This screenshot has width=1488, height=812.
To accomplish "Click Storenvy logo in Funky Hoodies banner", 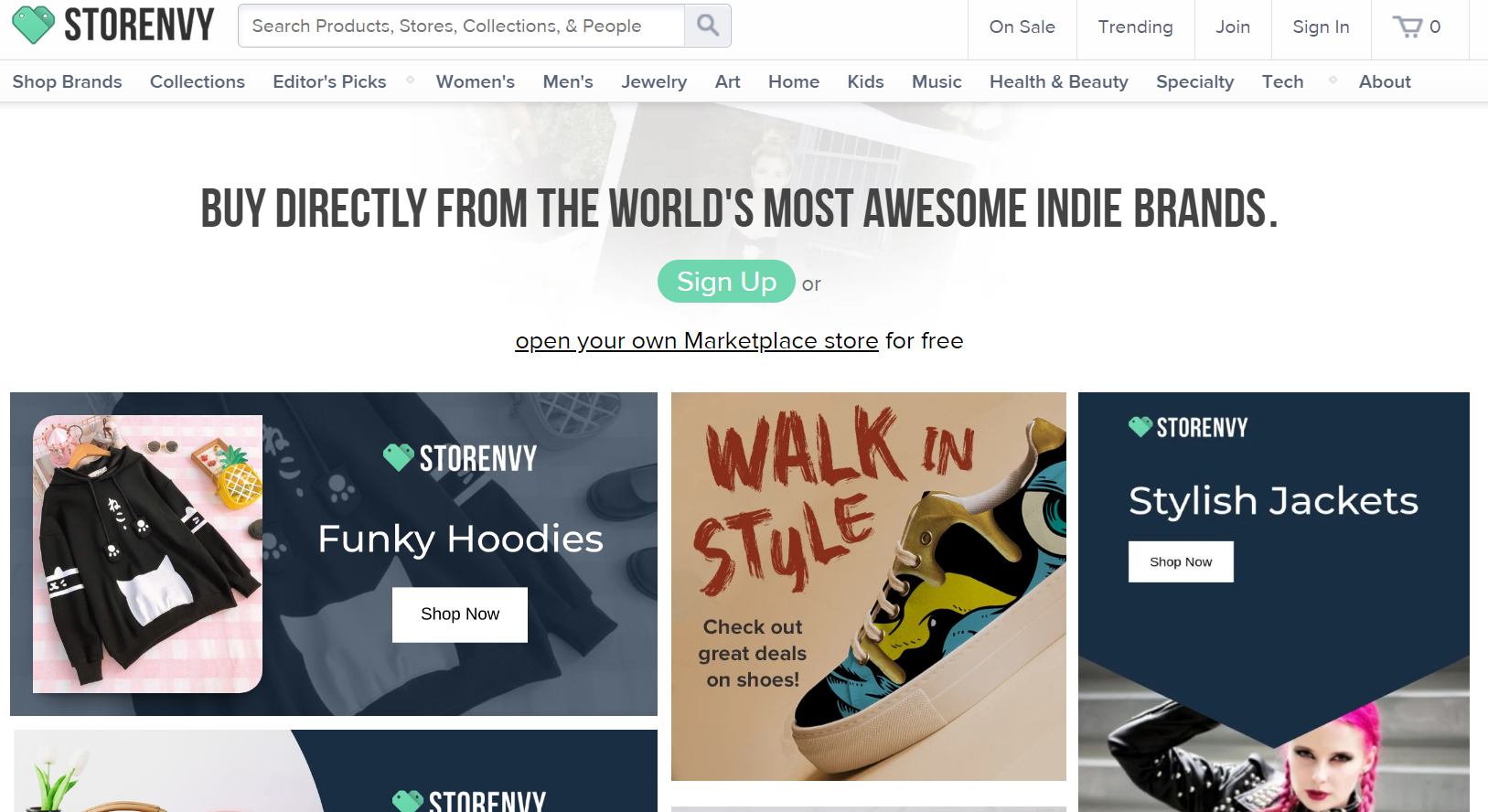I will coord(460,457).
